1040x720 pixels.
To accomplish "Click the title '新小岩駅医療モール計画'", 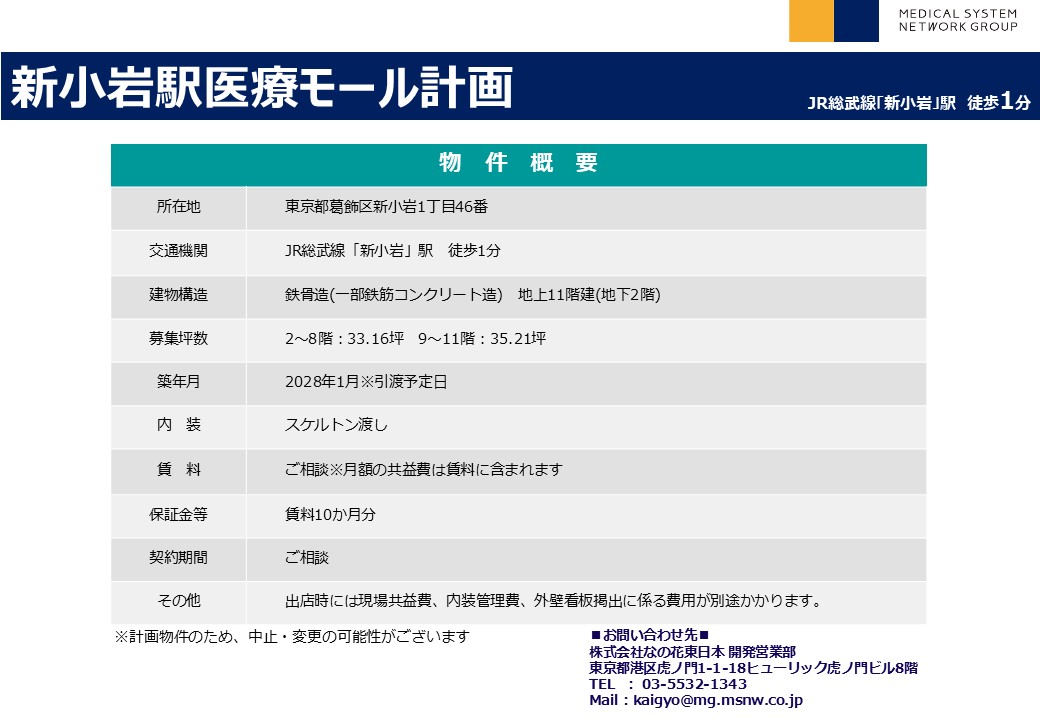I will (262, 87).
